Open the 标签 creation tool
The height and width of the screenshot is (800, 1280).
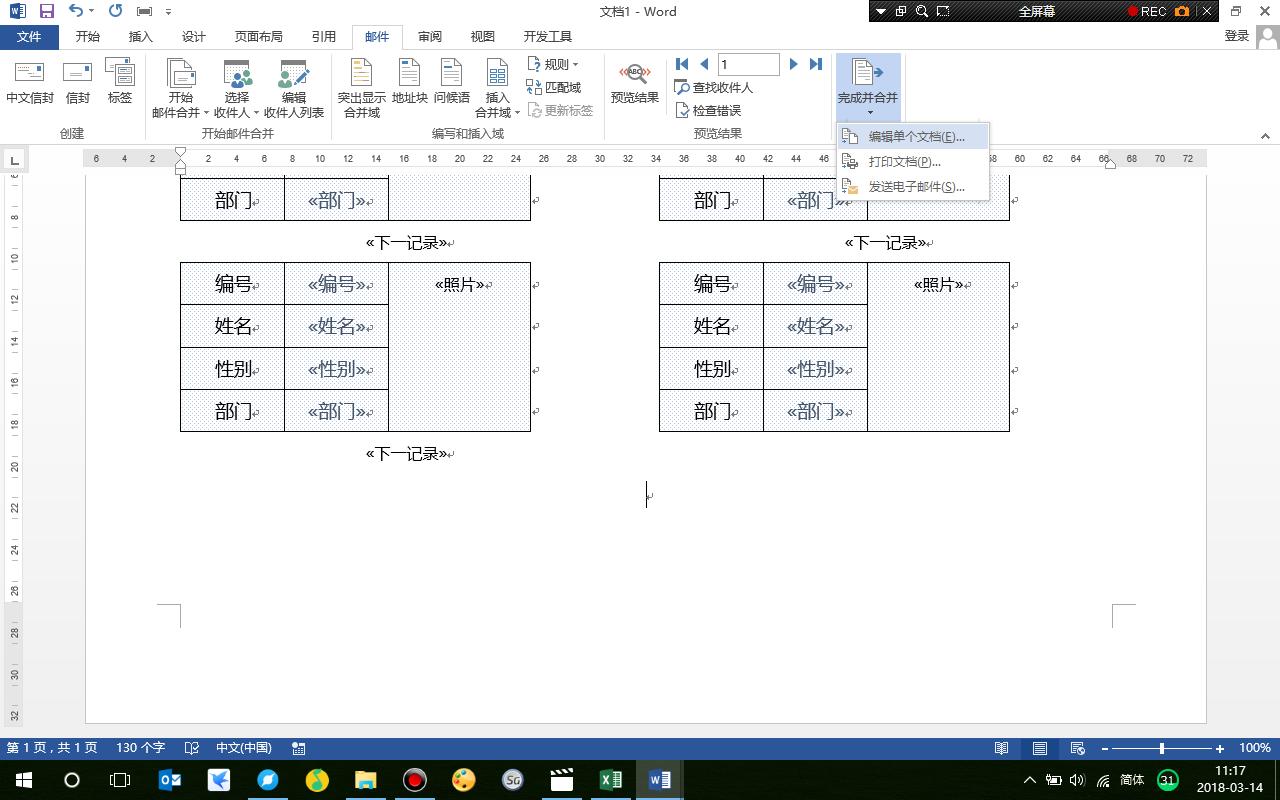click(120, 85)
